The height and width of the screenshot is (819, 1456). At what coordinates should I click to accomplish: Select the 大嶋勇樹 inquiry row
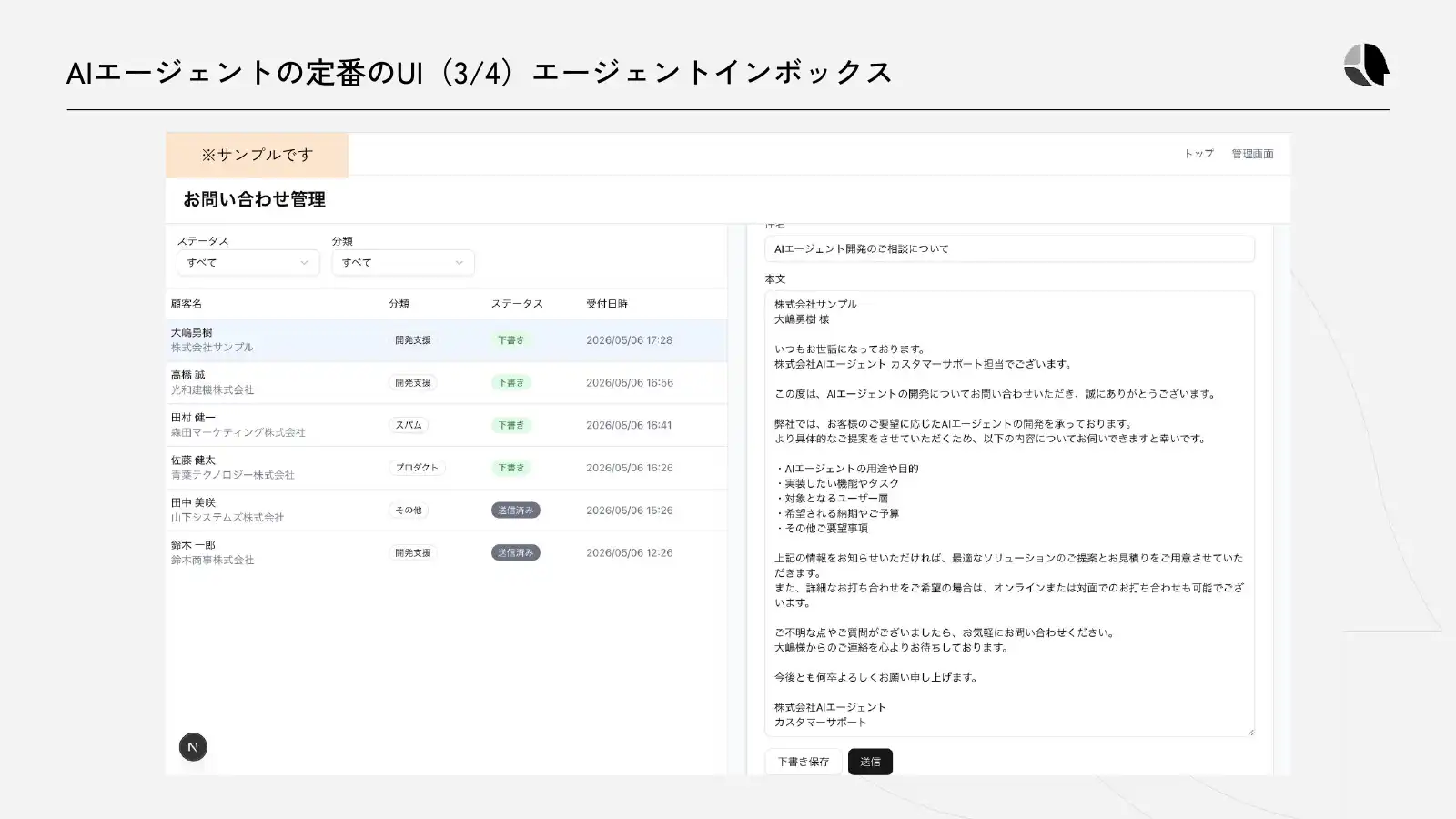[x=446, y=340]
